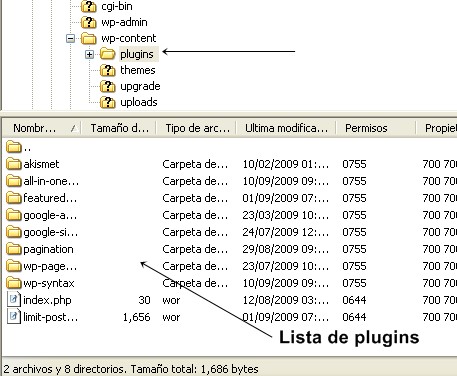457x376 pixels.
Task: Click status bar file count text
Action: click(131, 369)
